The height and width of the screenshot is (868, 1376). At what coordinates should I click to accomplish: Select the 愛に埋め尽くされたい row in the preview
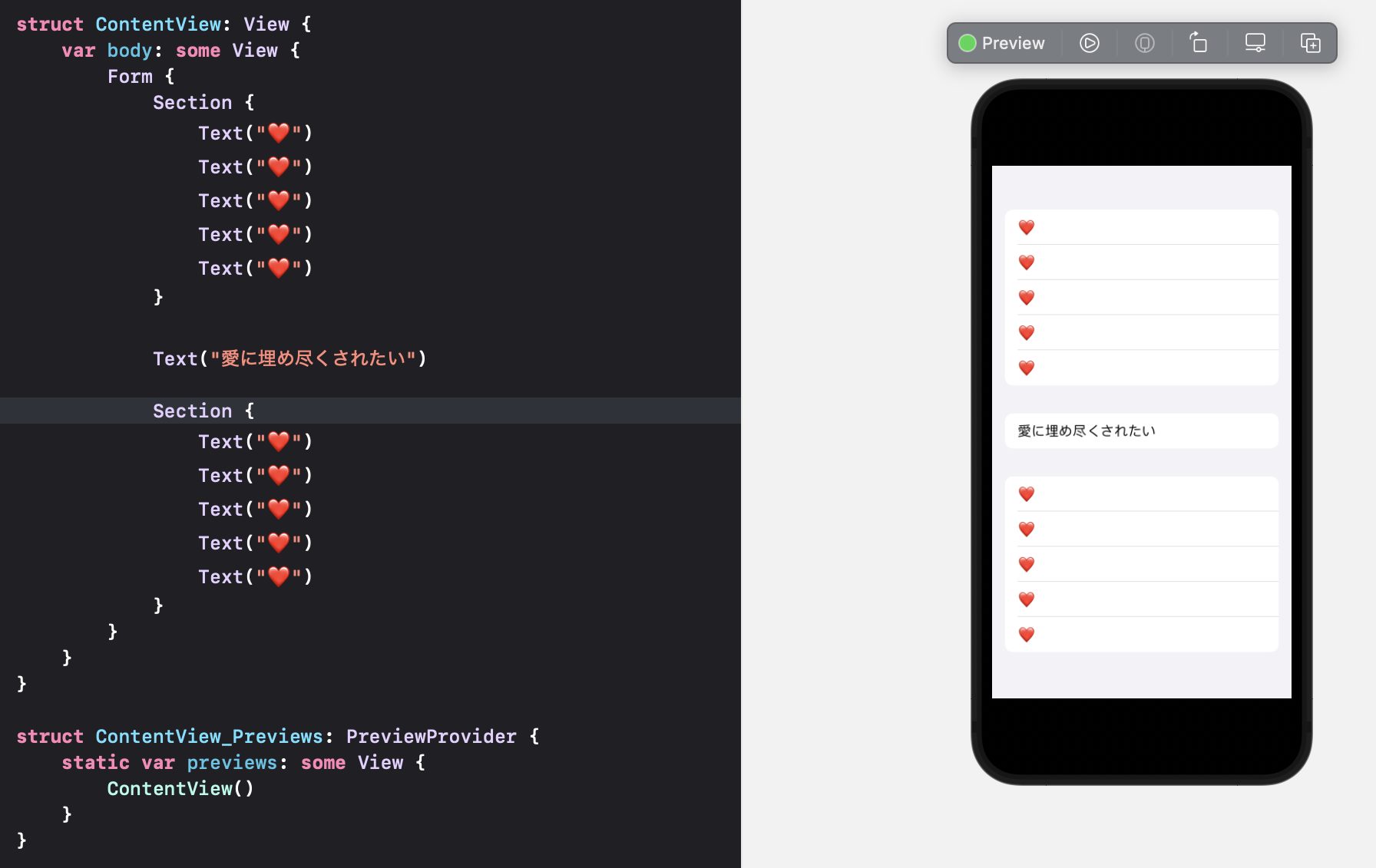click(x=1085, y=431)
